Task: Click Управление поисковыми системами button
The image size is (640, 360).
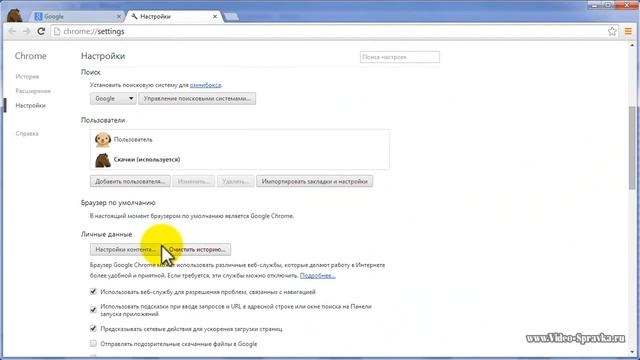Action: pyautogui.click(x=197, y=99)
